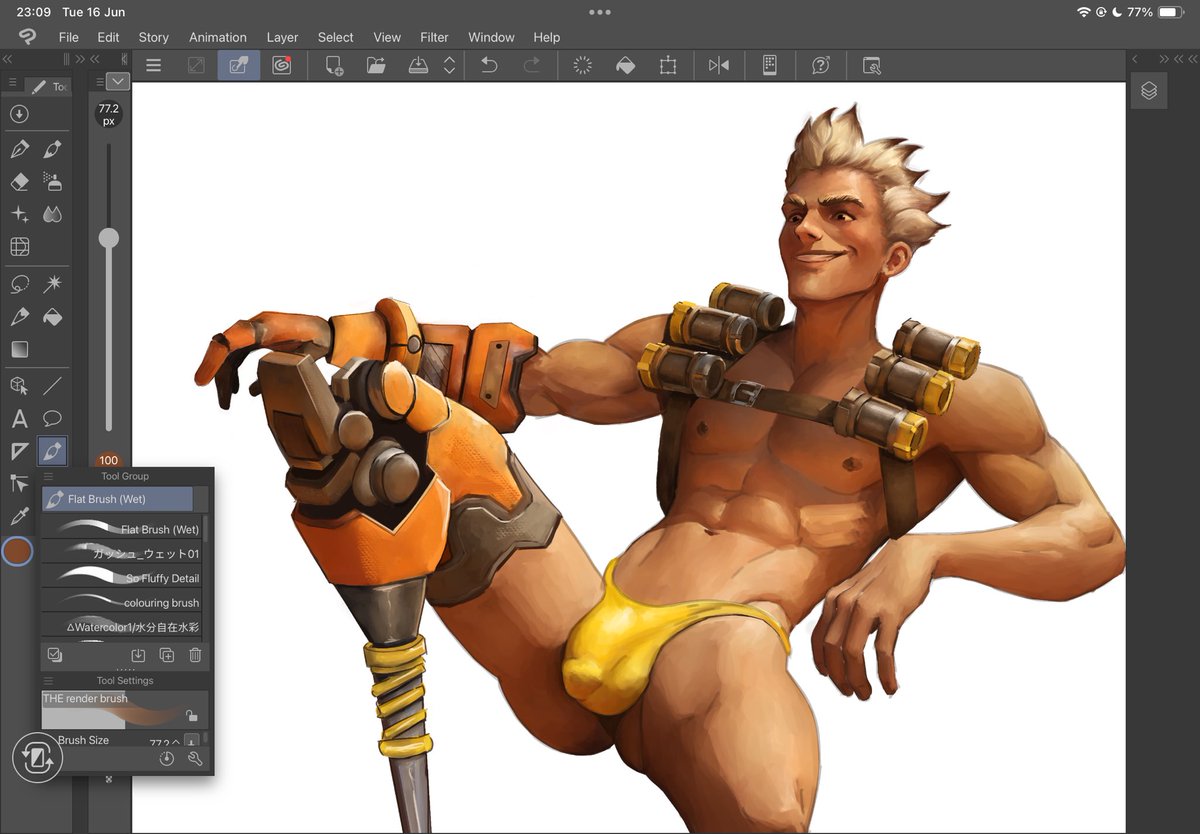Toggle the lock icon on THE render brush preview
This screenshot has width=1200, height=834.
click(x=190, y=716)
